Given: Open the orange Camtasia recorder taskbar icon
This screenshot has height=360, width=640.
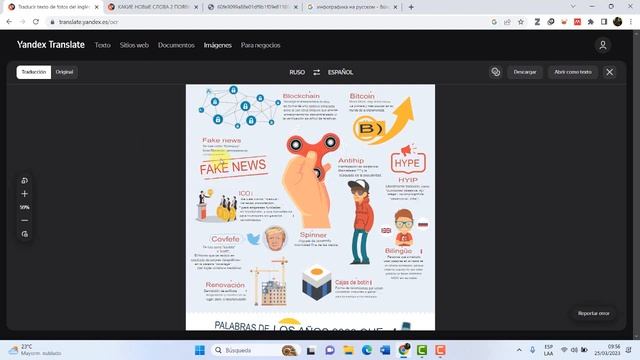Looking at the screenshot, I should pos(440,350).
